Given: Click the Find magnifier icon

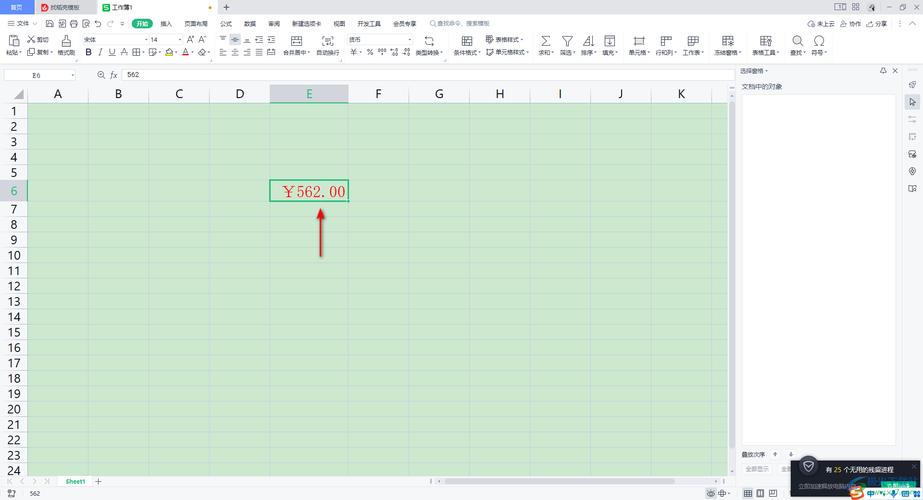Looking at the screenshot, I should [798, 41].
